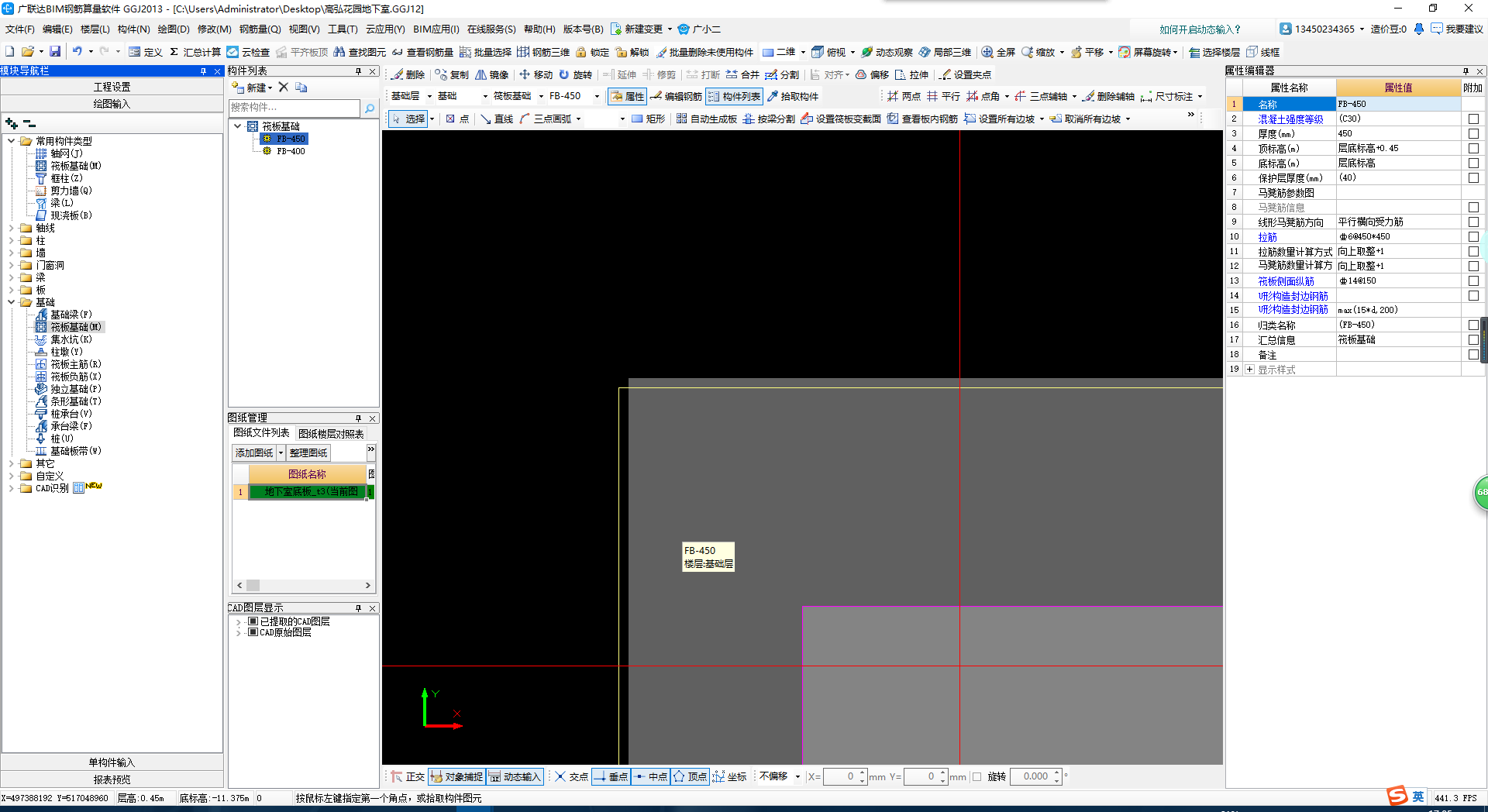Open the 钢筋量(Q) menu
This screenshot has width=1488, height=812.
coord(260,29)
